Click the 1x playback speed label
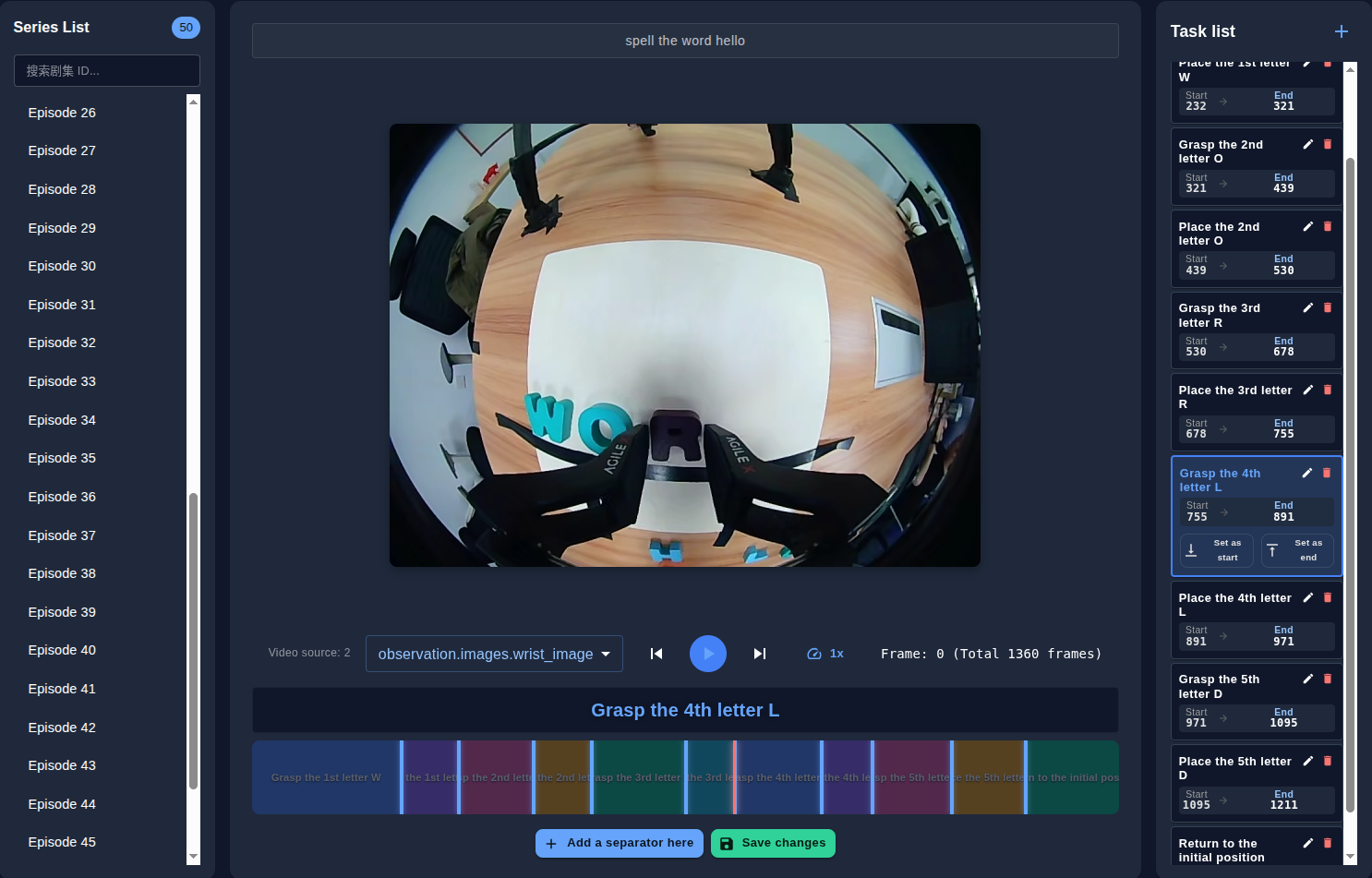Screen dimensions: 1372x878 tap(836, 654)
